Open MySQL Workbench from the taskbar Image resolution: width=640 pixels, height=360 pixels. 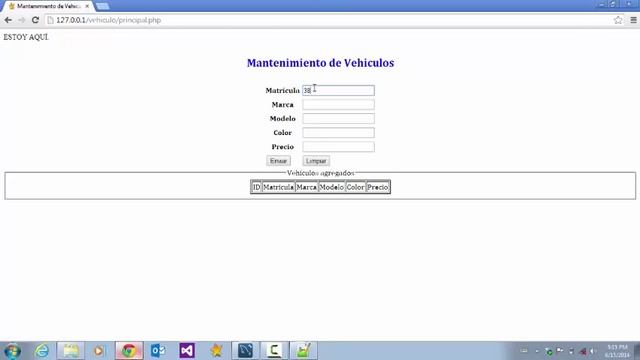click(x=245, y=351)
